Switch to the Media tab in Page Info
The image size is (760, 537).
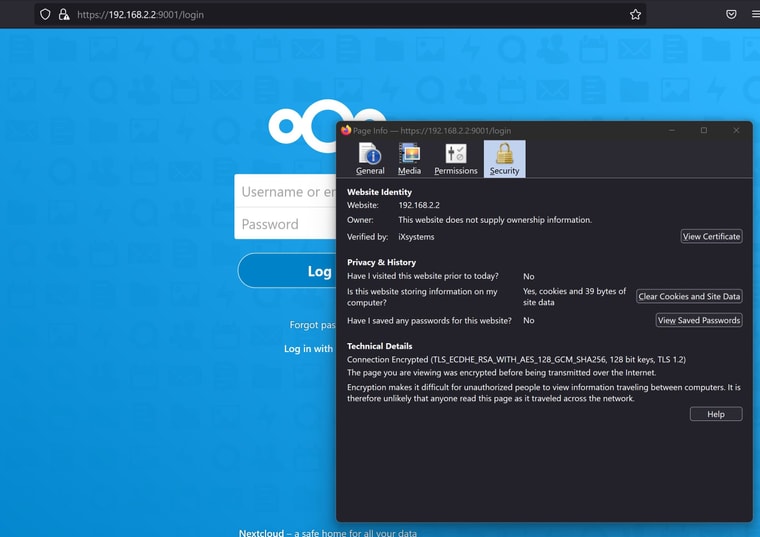point(410,159)
